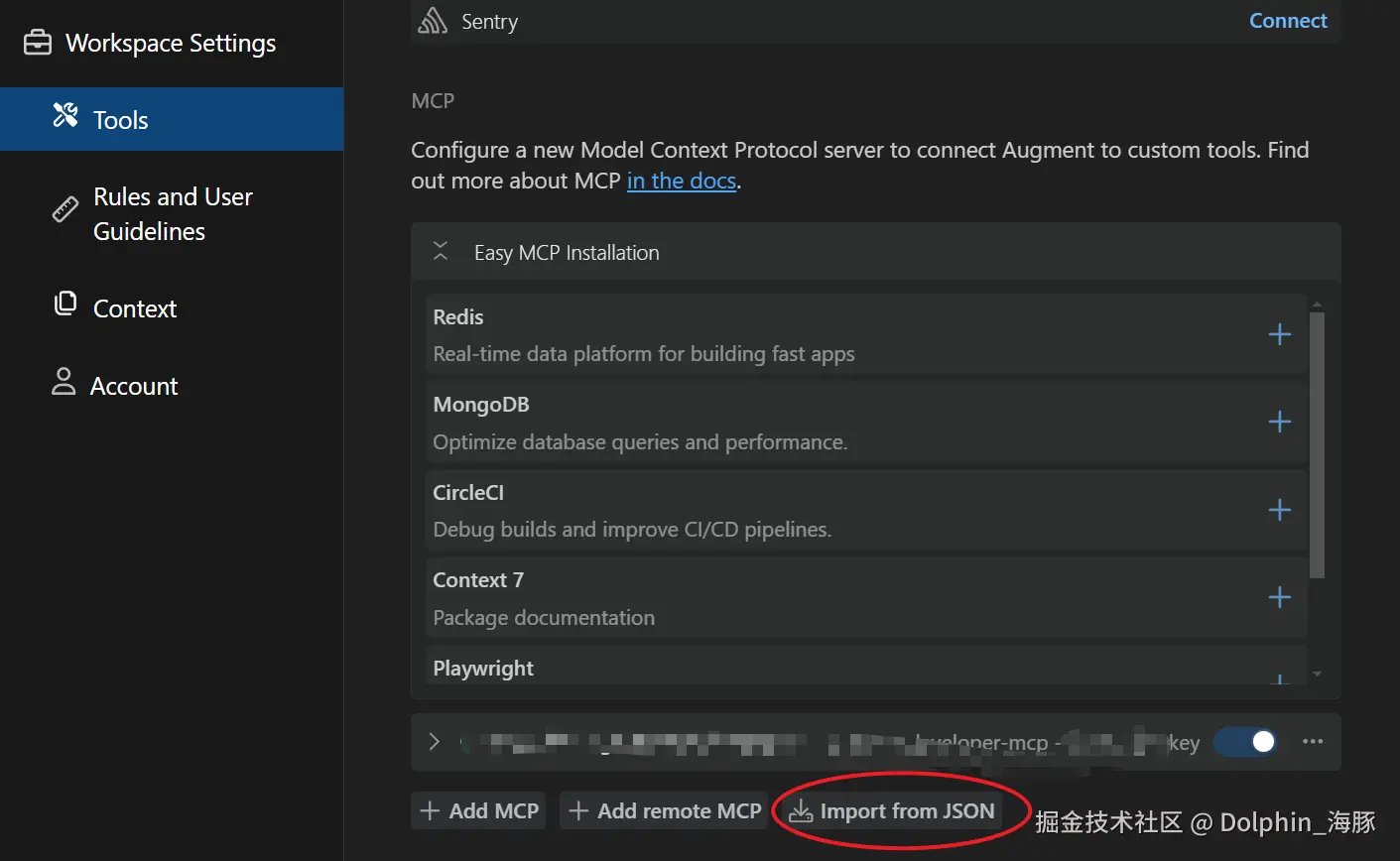Click 'Real-time data platform for building fast apps'
The width and height of the screenshot is (1400, 861).
[x=644, y=354]
